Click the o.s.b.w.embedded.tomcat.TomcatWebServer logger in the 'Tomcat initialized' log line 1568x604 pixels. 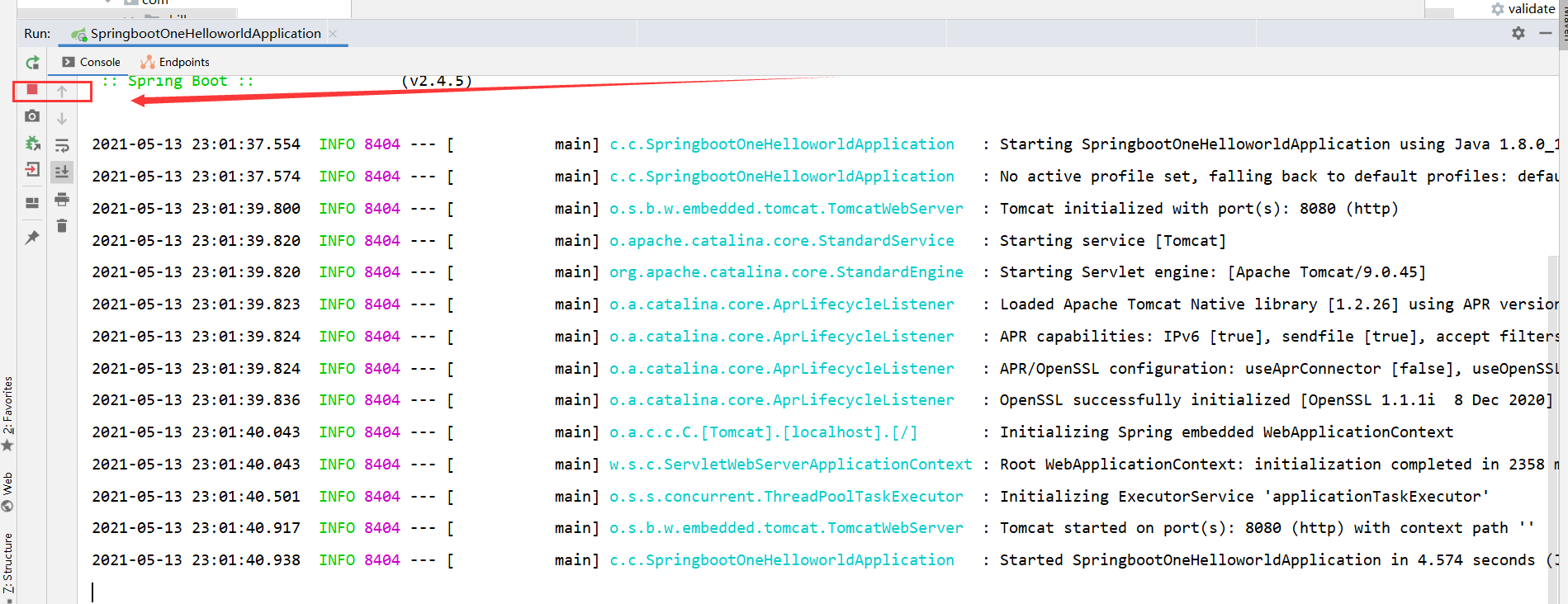[x=786, y=208]
